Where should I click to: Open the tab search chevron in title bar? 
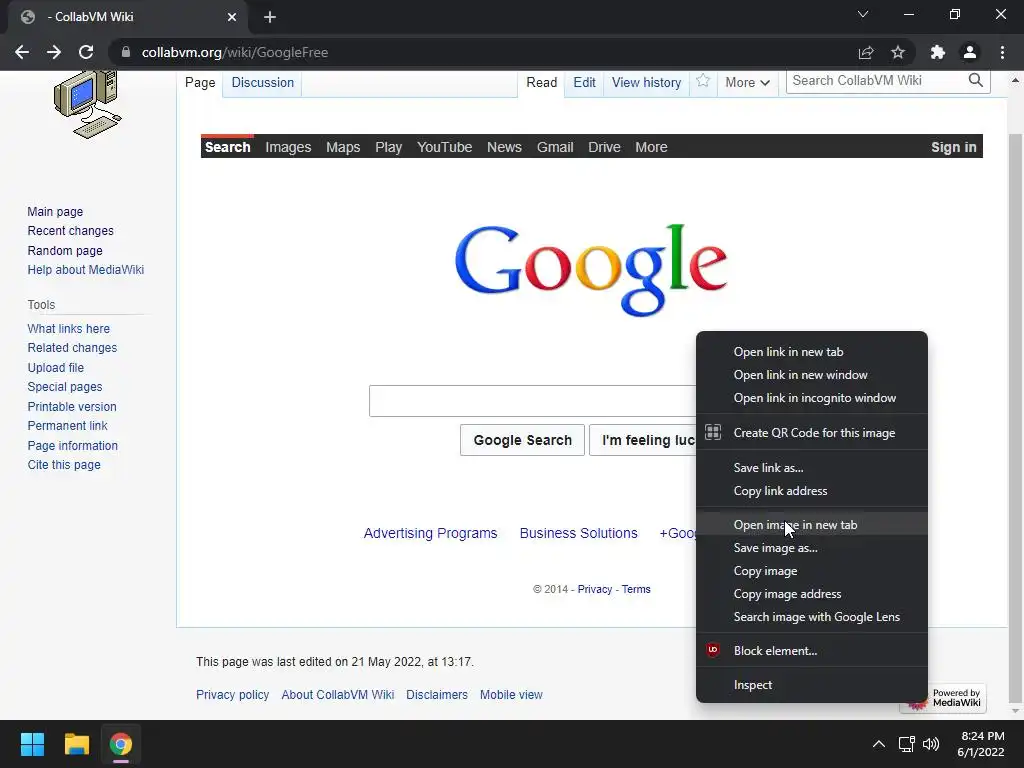(x=863, y=14)
